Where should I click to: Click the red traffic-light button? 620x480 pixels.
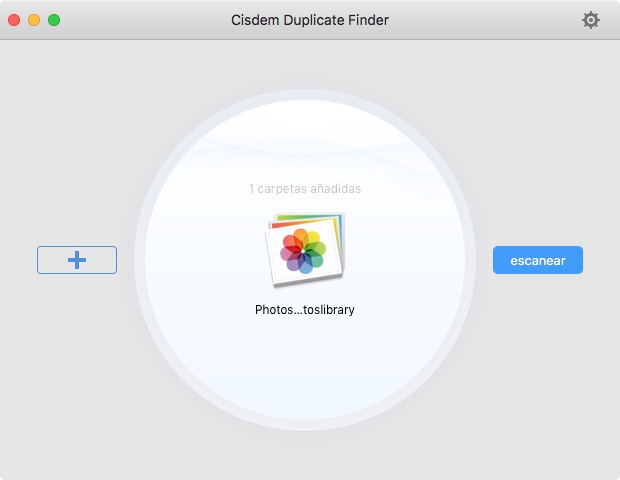tap(14, 20)
